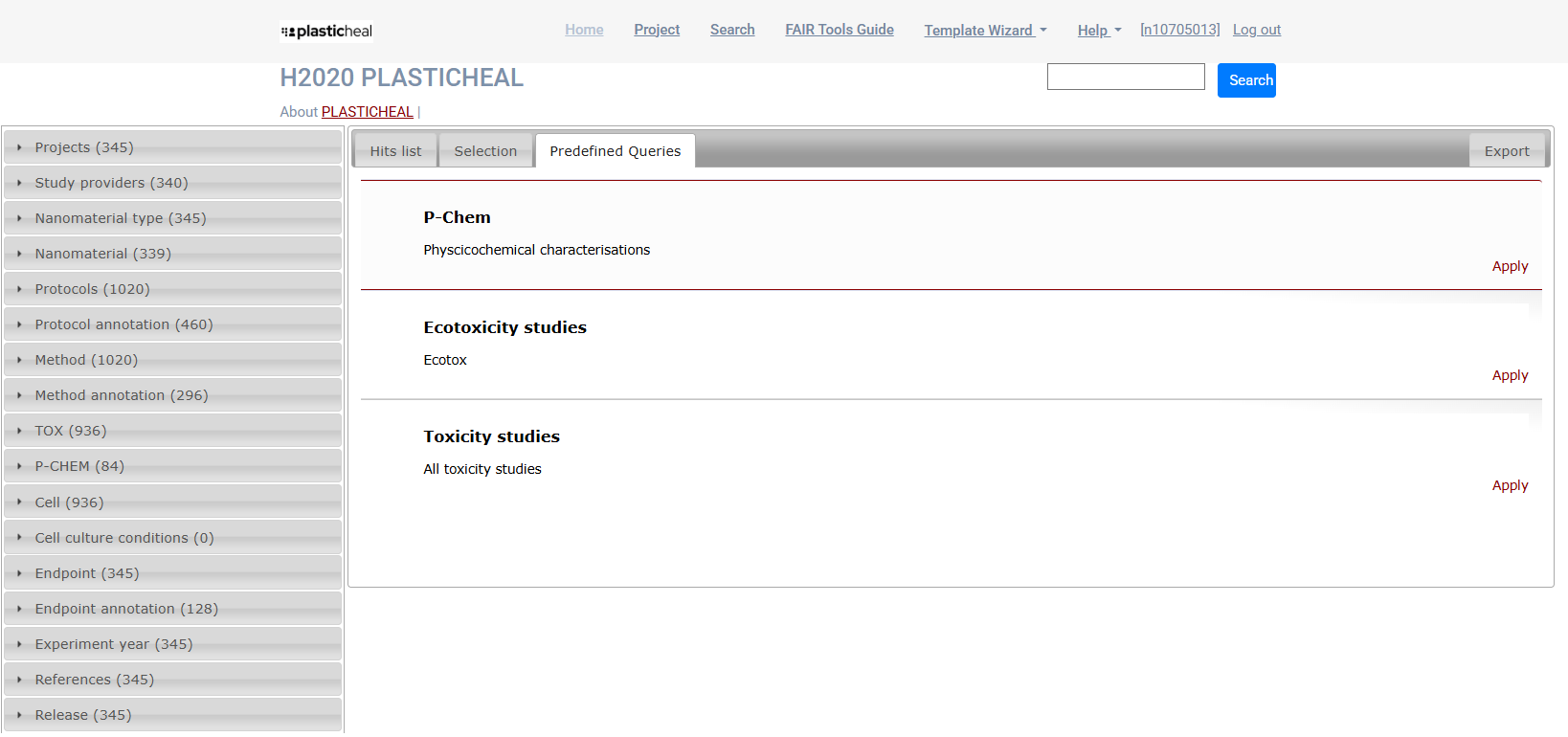Click the Export tab

pyautogui.click(x=1507, y=151)
